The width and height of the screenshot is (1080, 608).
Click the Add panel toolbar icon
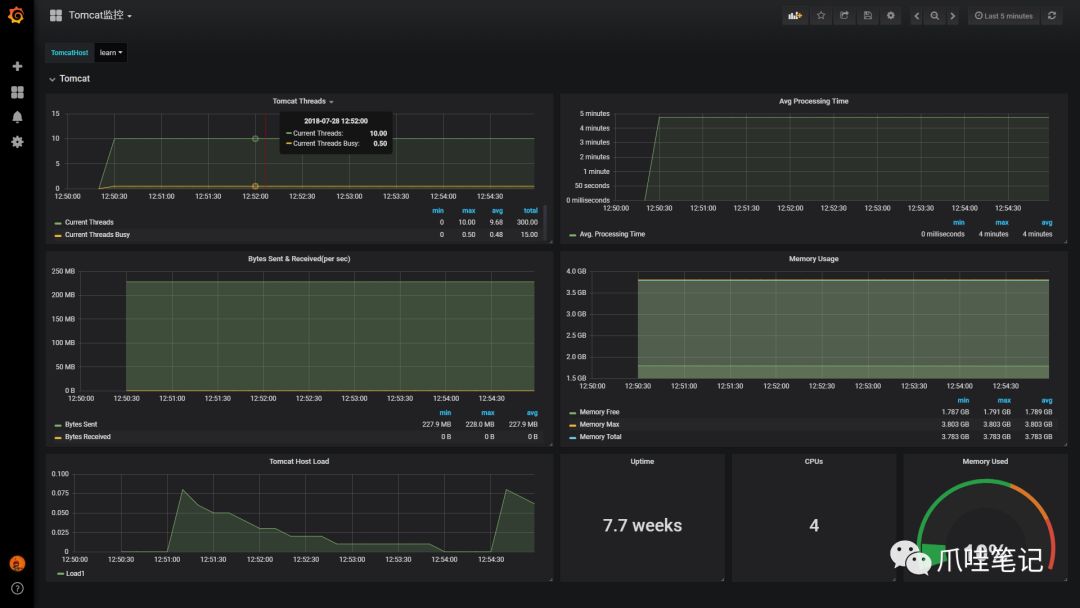click(x=795, y=15)
